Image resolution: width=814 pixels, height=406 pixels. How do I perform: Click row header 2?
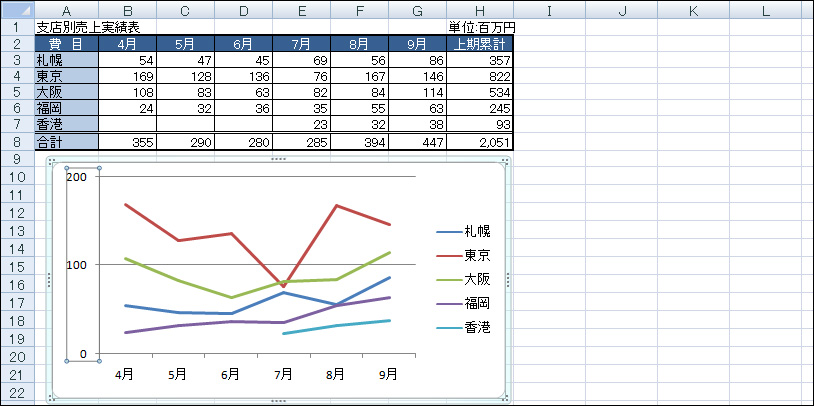coord(16,44)
